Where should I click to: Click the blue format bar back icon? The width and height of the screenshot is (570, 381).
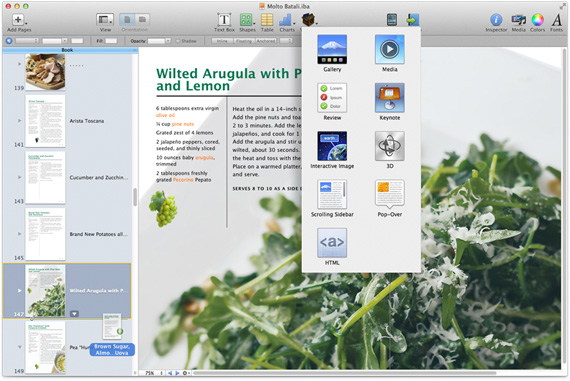pyautogui.click(x=9, y=41)
